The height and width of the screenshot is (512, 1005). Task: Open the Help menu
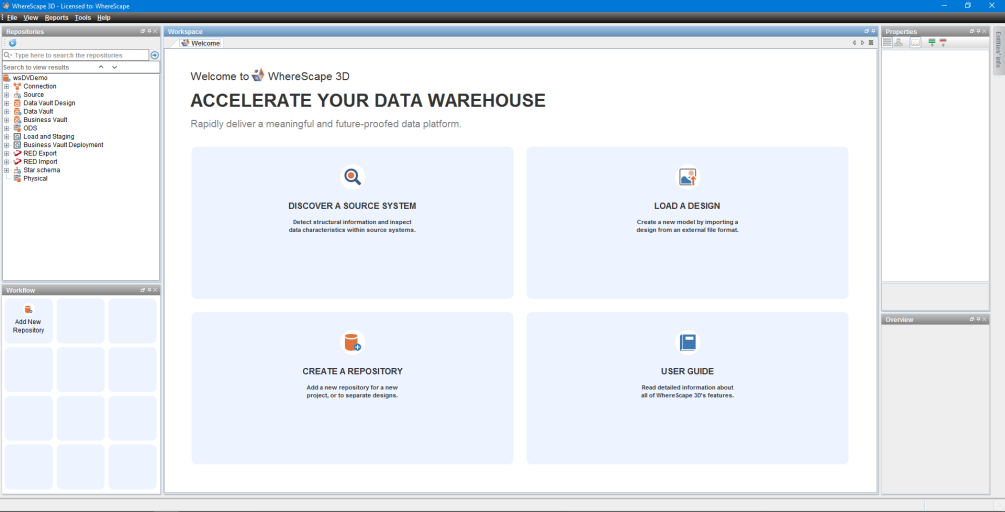104,18
